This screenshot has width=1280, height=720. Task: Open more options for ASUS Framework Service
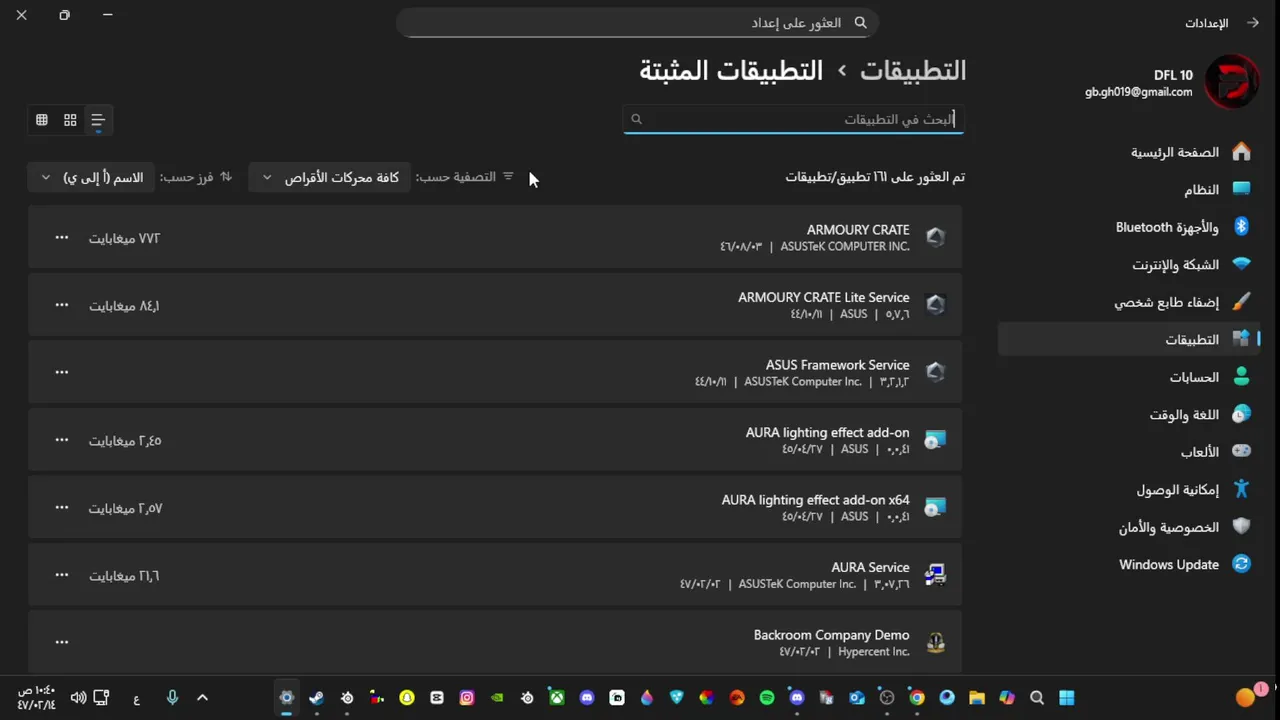[62, 372]
